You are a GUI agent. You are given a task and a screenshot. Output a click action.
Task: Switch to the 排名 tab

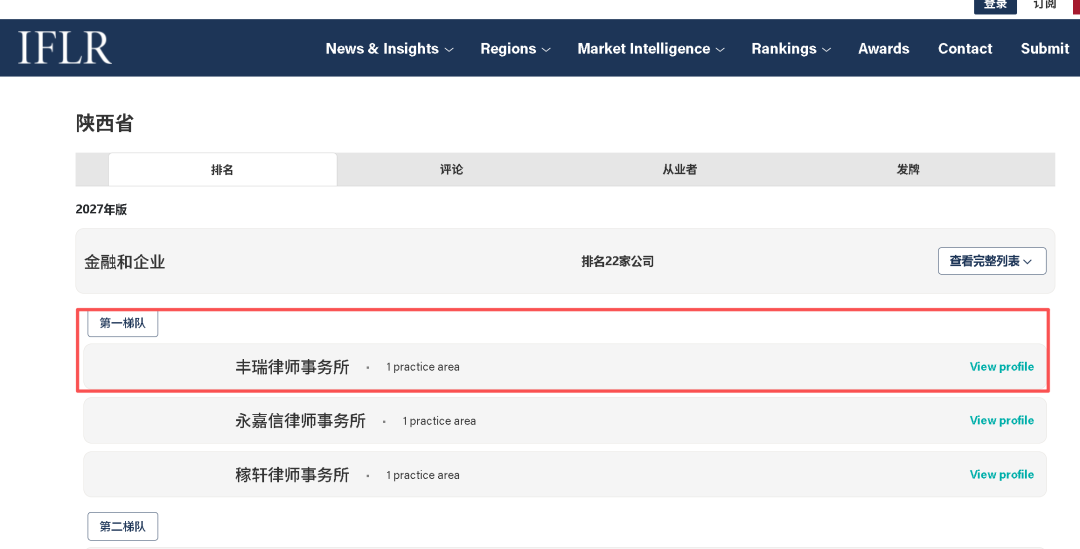coord(222,169)
